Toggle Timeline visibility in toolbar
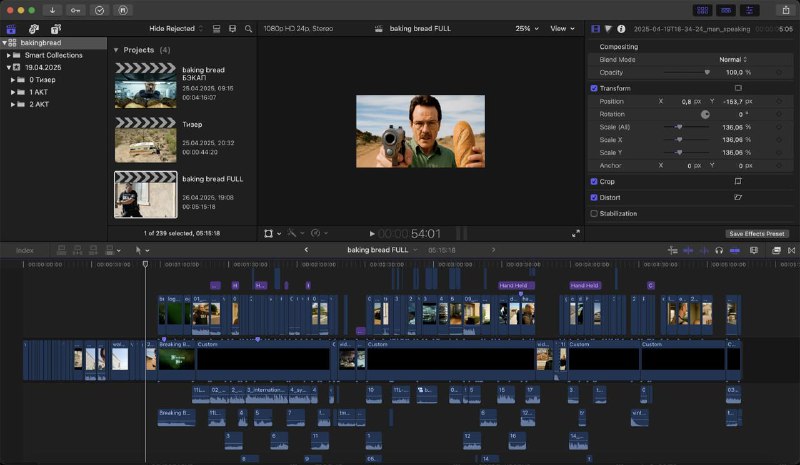The width and height of the screenshot is (800, 465). (x=726, y=10)
